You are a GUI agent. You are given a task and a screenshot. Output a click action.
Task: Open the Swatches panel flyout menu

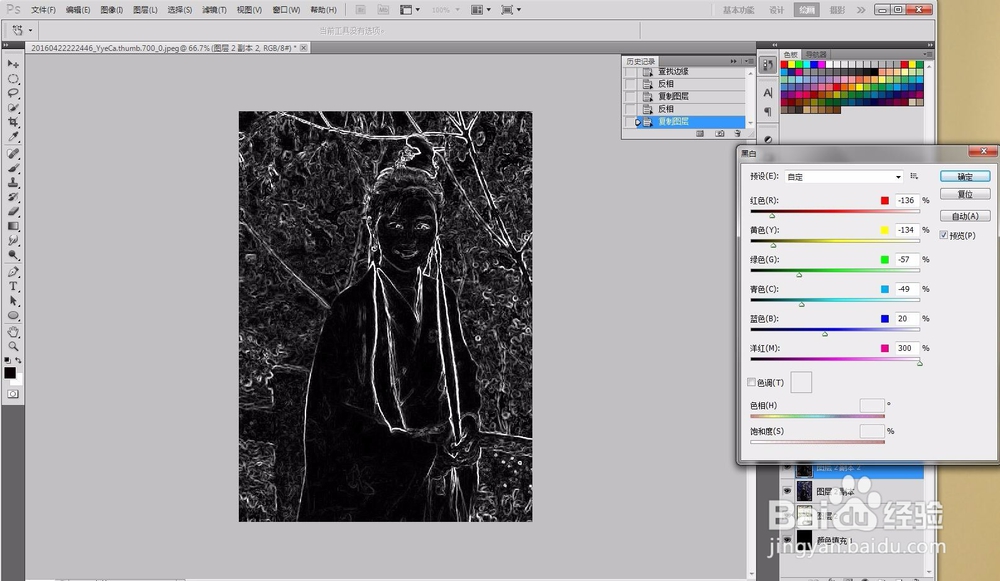[x=928, y=54]
